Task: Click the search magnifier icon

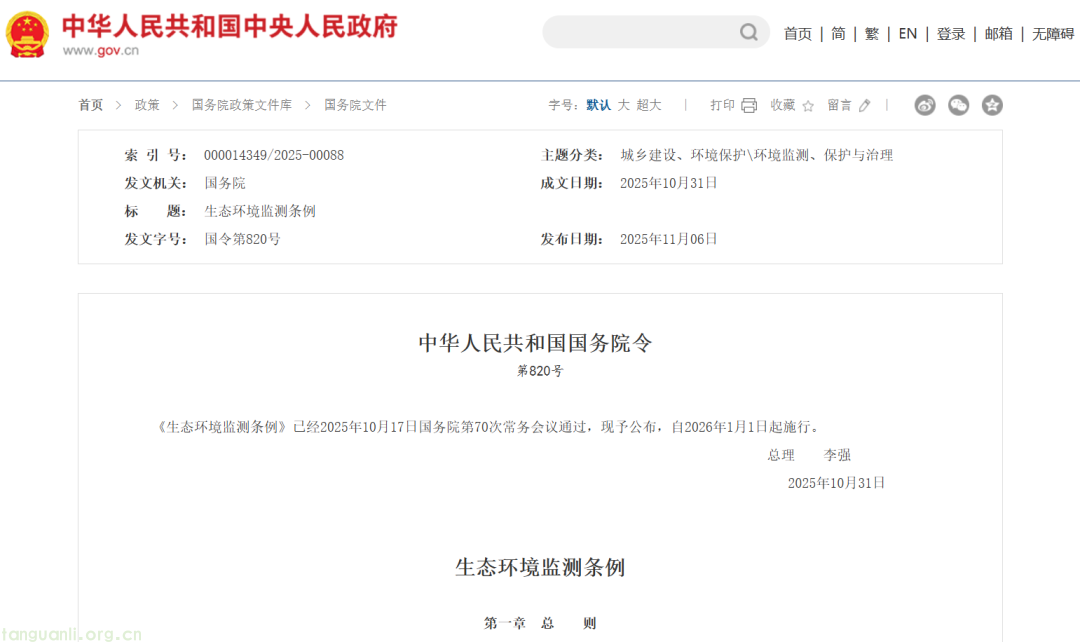Action: 749,33
